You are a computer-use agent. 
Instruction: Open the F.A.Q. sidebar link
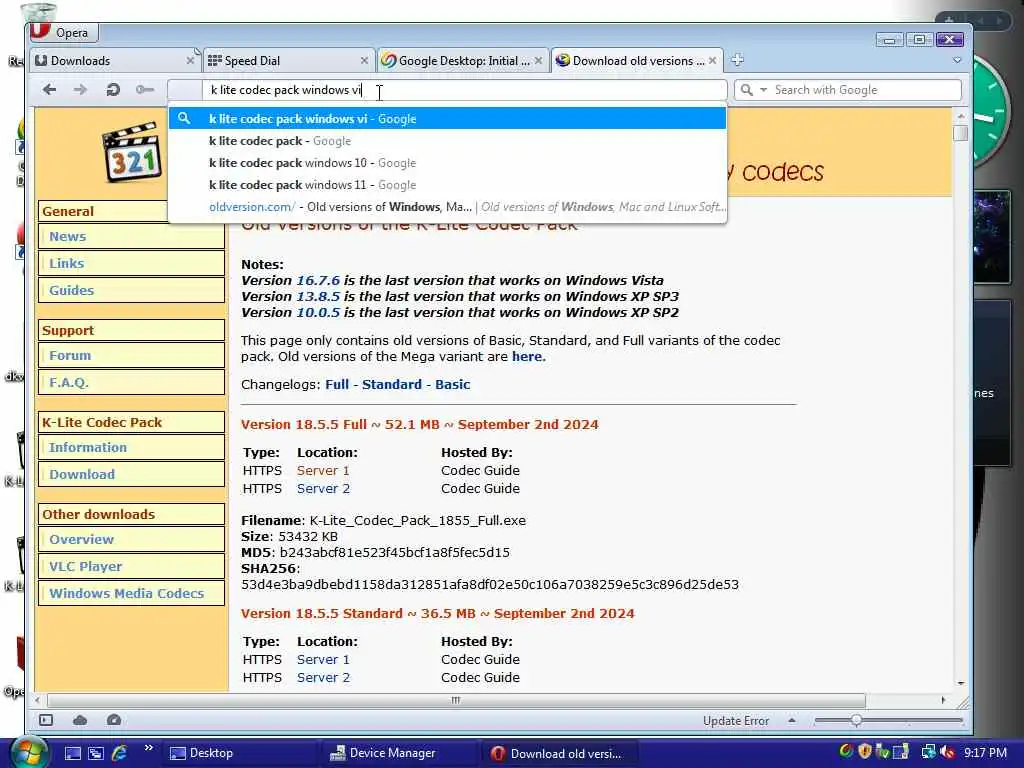[x=69, y=382]
